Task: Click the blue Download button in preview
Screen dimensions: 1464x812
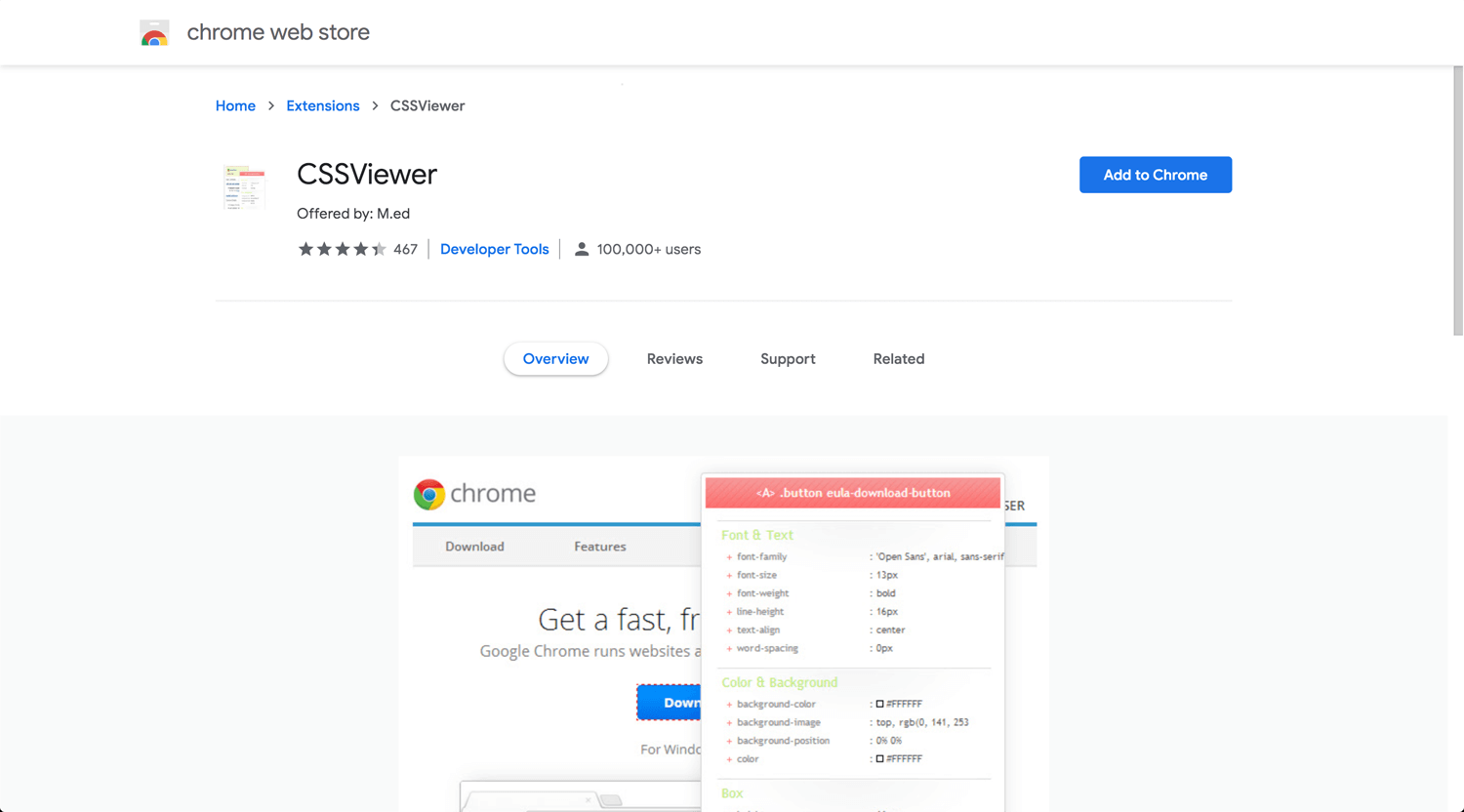Action: (x=669, y=703)
